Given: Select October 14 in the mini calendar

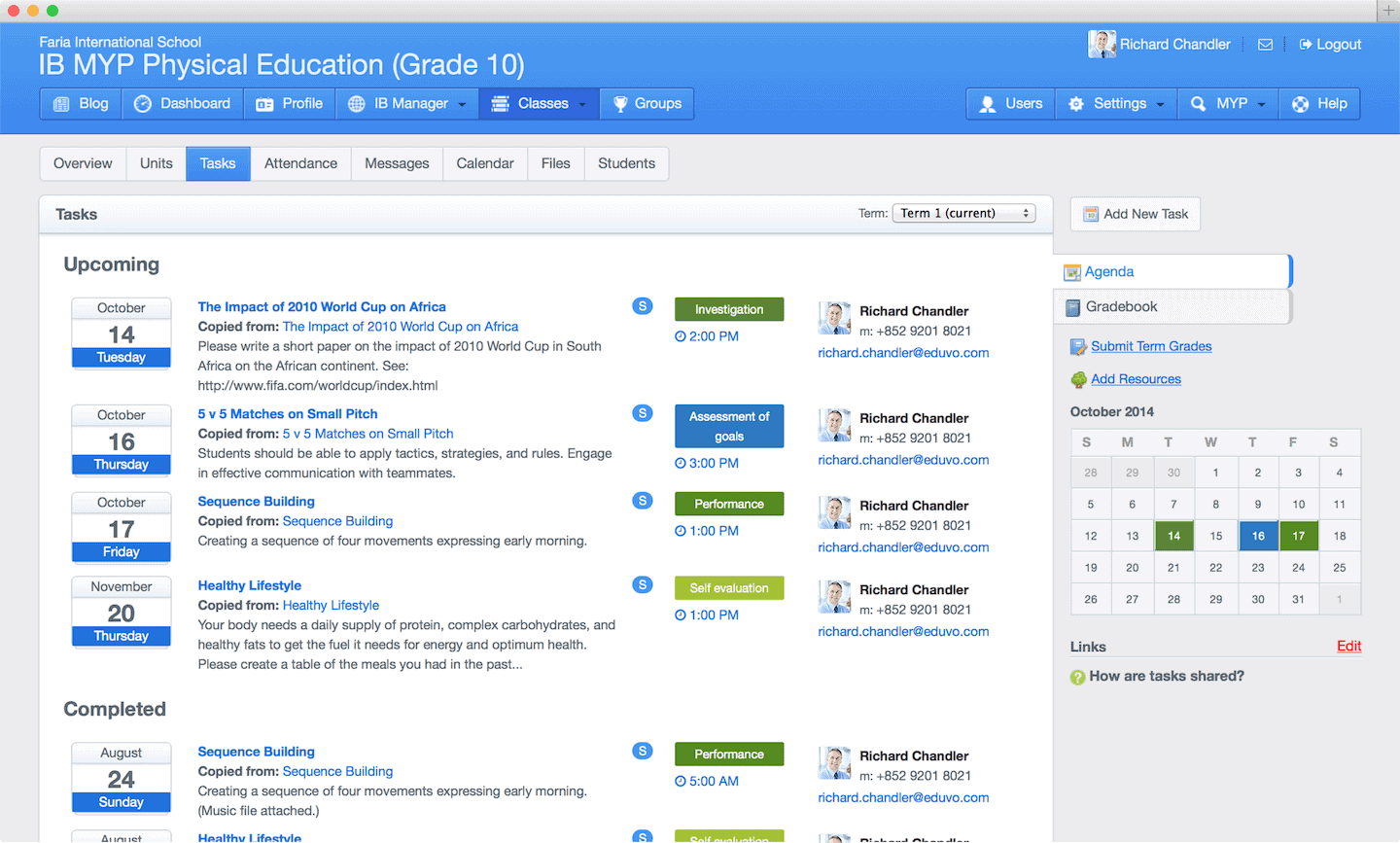Looking at the screenshot, I should (x=1173, y=536).
